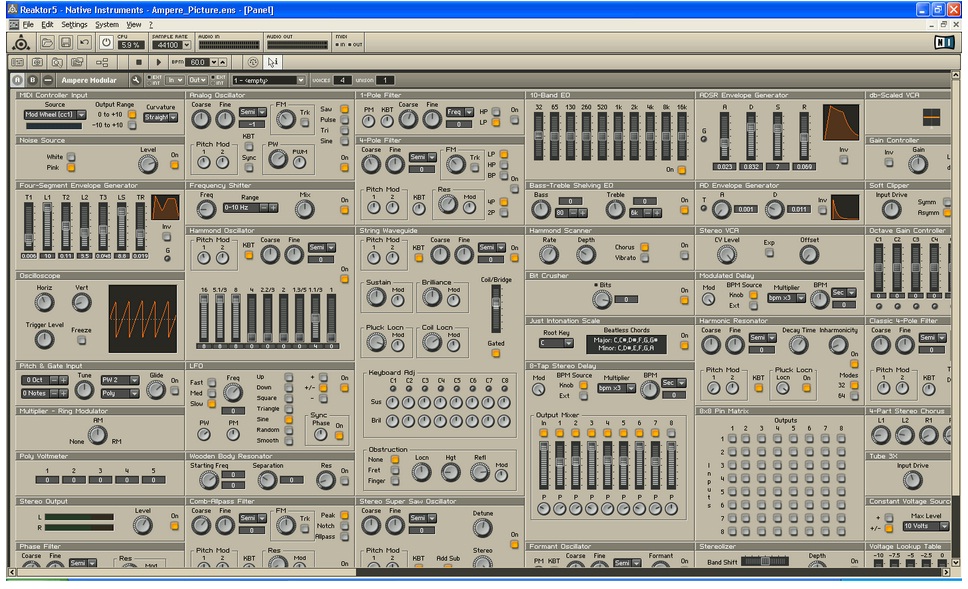Viewport: 968px width, 589px height.
Task: Click the oscilloscope waveform display
Action: [143, 319]
